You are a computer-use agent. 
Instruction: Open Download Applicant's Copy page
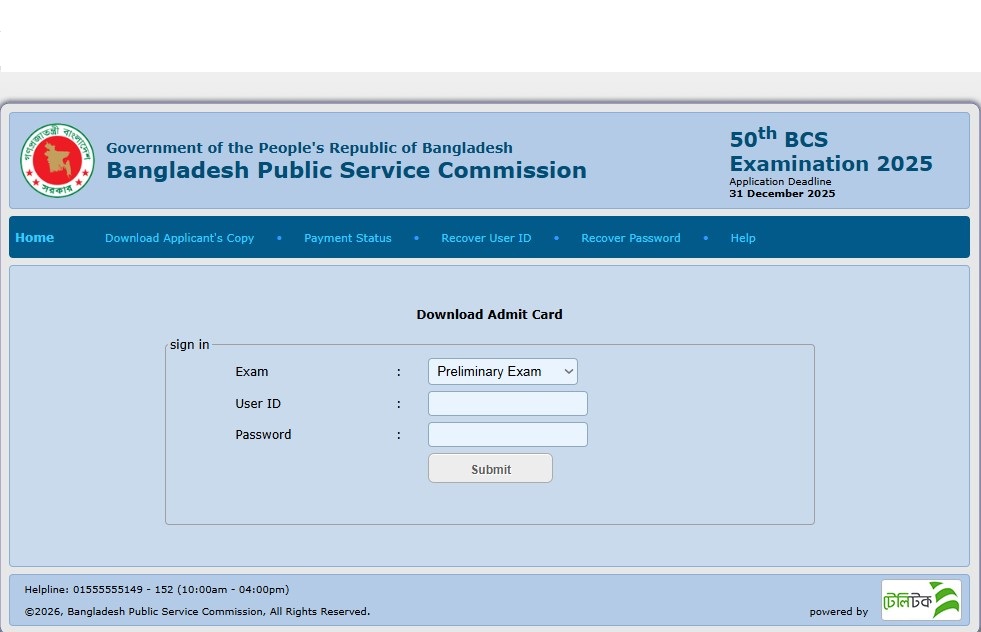tap(179, 238)
